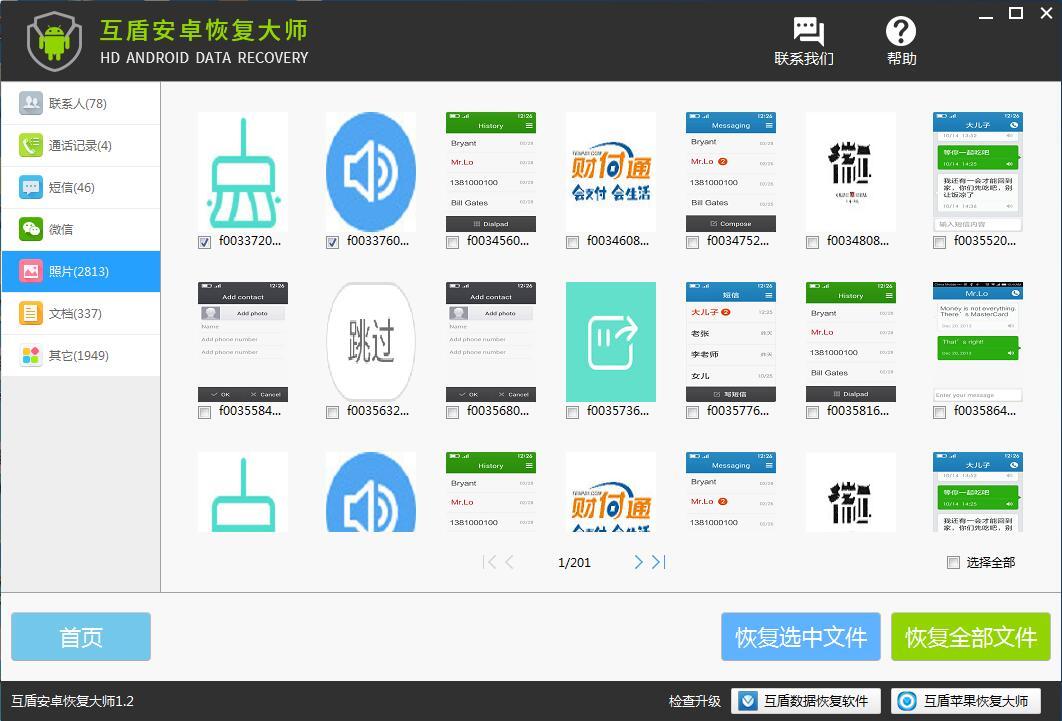Return to 首页 home page

(x=81, y=637)
